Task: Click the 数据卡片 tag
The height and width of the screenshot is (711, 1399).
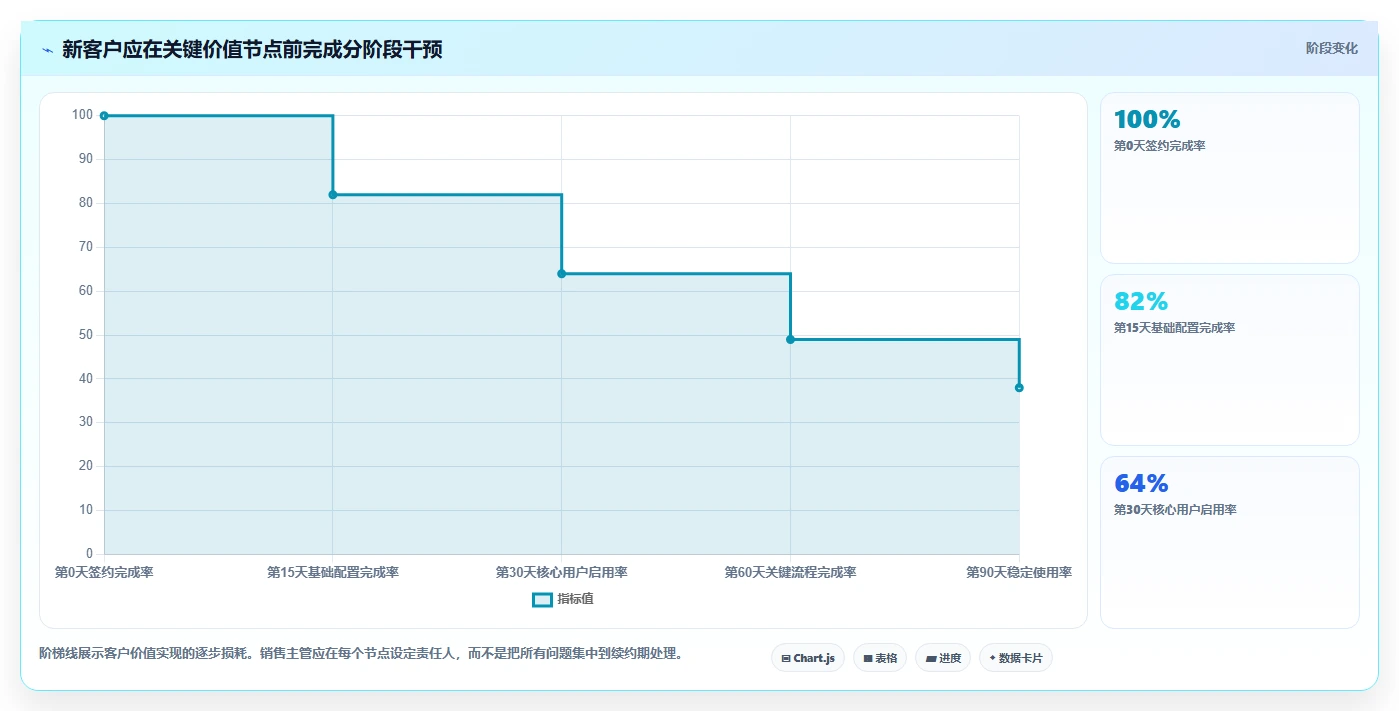Action: tap(1016, 658)
